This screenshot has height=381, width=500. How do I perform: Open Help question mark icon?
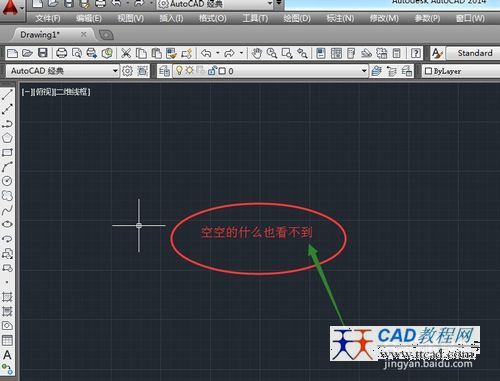pyautogui.click(x=416, y=53)
